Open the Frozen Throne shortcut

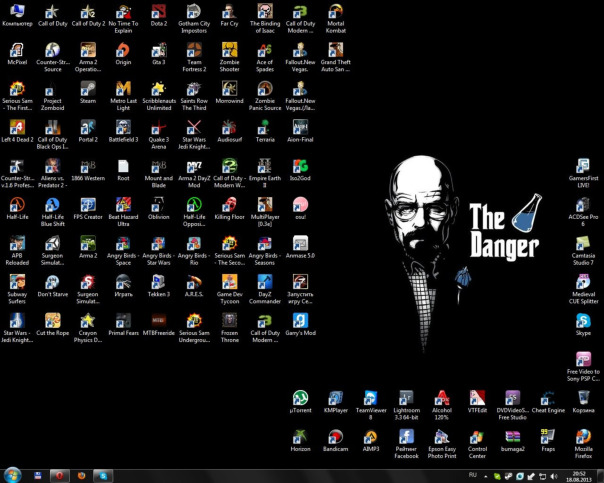[230, 328]
